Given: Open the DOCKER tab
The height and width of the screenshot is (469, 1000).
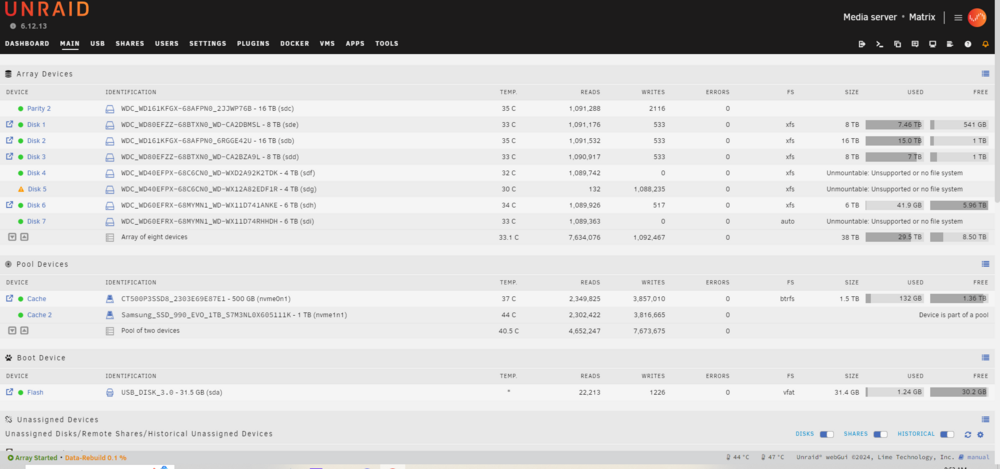Looking at the screenshot, I should [295, 44].
